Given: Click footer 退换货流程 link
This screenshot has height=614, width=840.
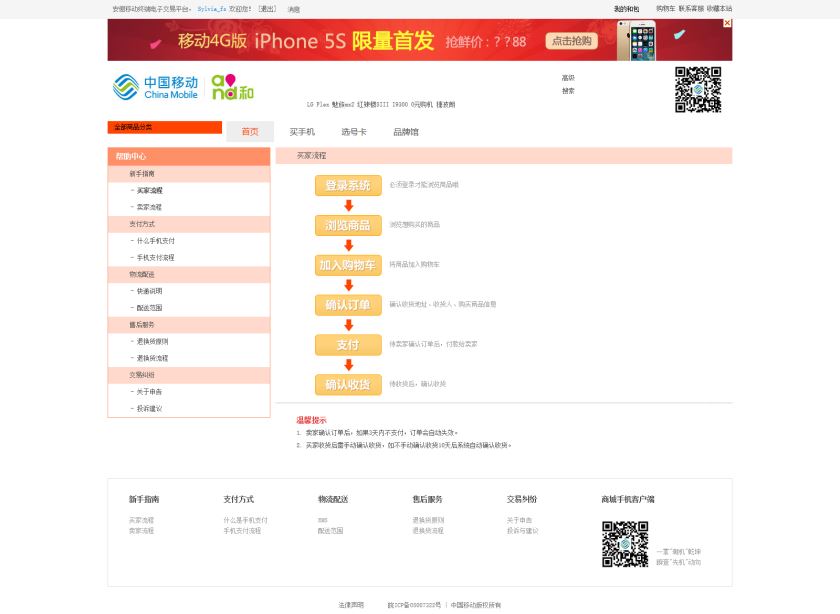Looking at the screenshot, I should (x=428, y=531).
